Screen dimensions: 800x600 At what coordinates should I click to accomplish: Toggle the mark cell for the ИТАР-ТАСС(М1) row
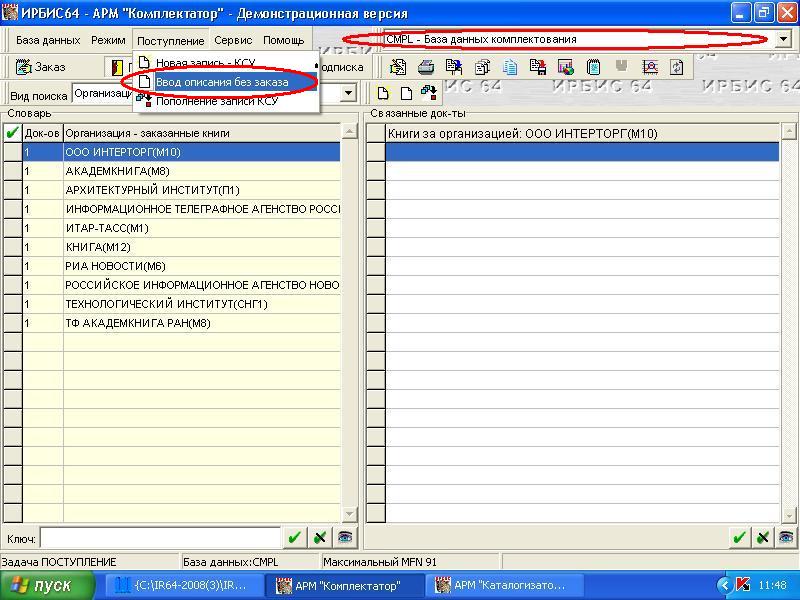12,228
